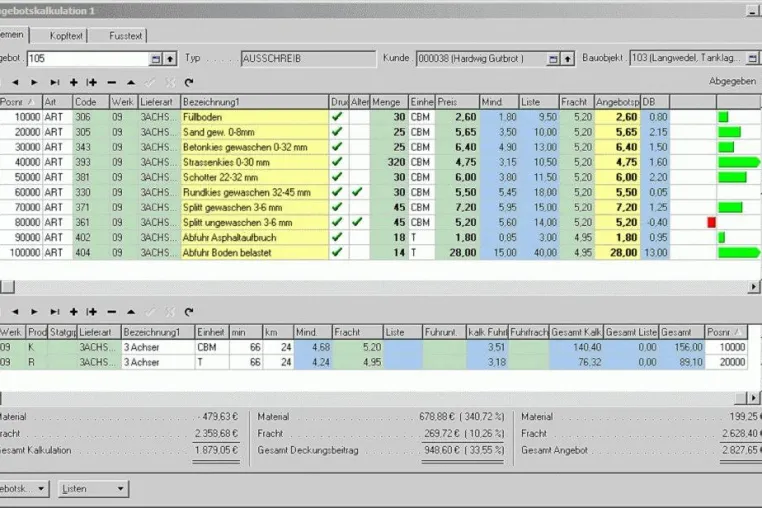Click green margin bar for Abfuhr Boden belastet

(x=739, y=252)
